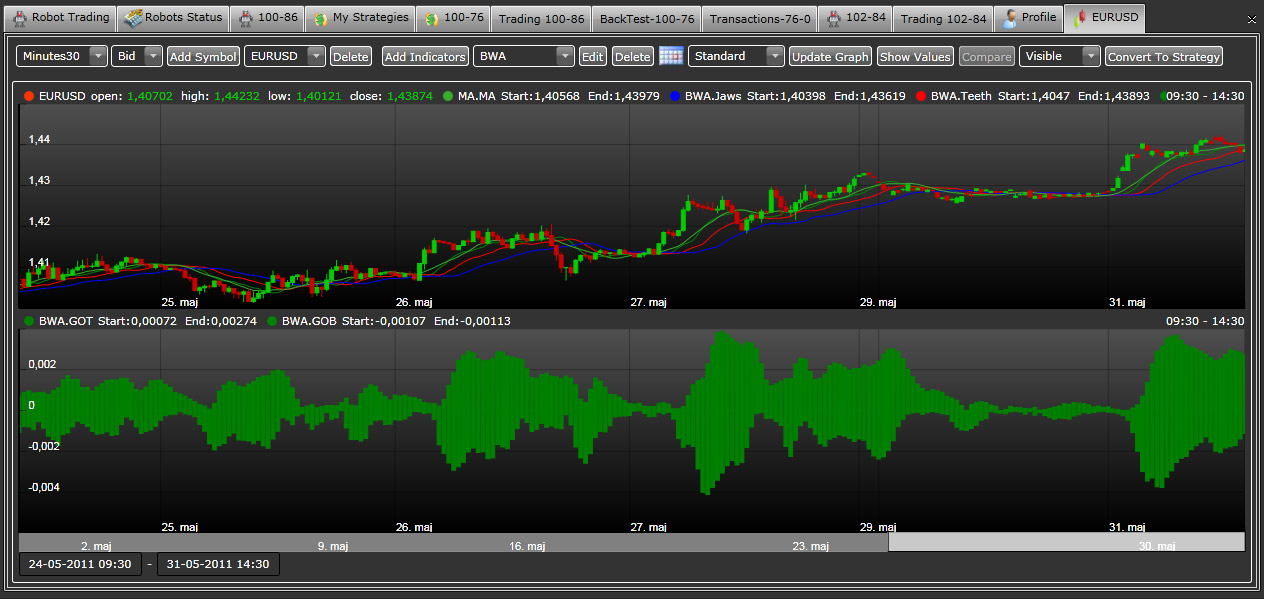Click the person icon on Profile tab
This screenshot has width=1264, height=599.
[x=1010, y=18]
